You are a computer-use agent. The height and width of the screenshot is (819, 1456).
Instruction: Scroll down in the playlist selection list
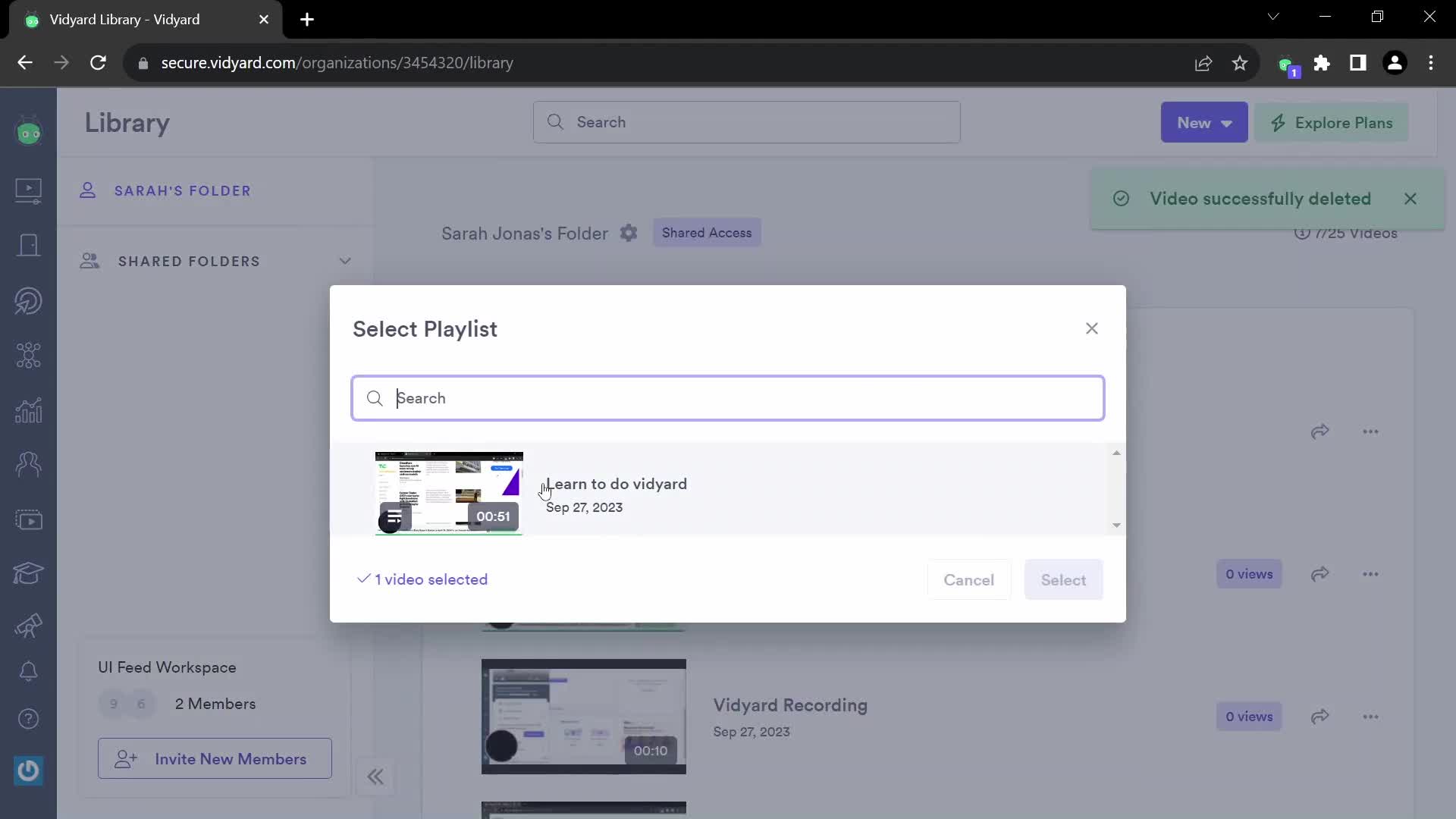tap(1117, 525)
